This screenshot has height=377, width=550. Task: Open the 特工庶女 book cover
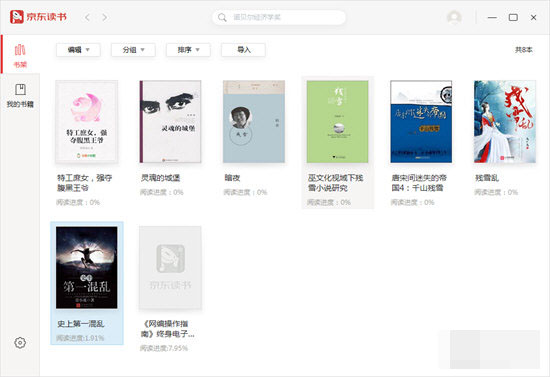[x=87, y=122]
